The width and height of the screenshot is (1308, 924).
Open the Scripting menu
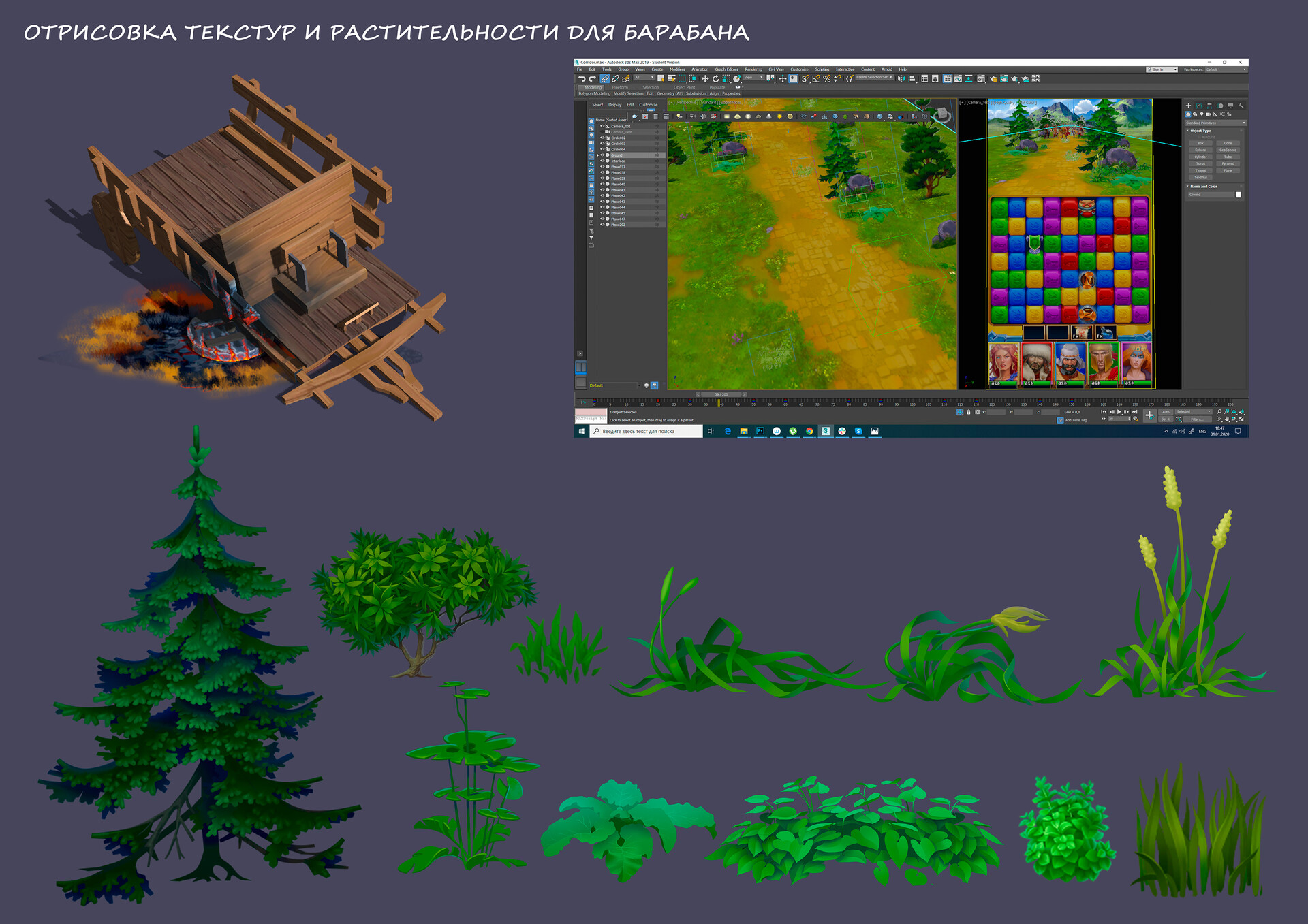(822, 69)
